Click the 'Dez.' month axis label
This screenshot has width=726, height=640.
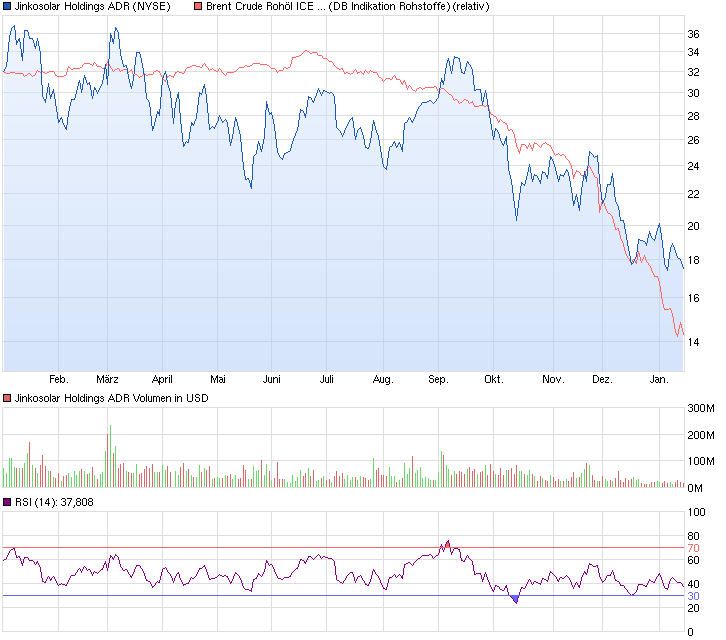(602, 379)
